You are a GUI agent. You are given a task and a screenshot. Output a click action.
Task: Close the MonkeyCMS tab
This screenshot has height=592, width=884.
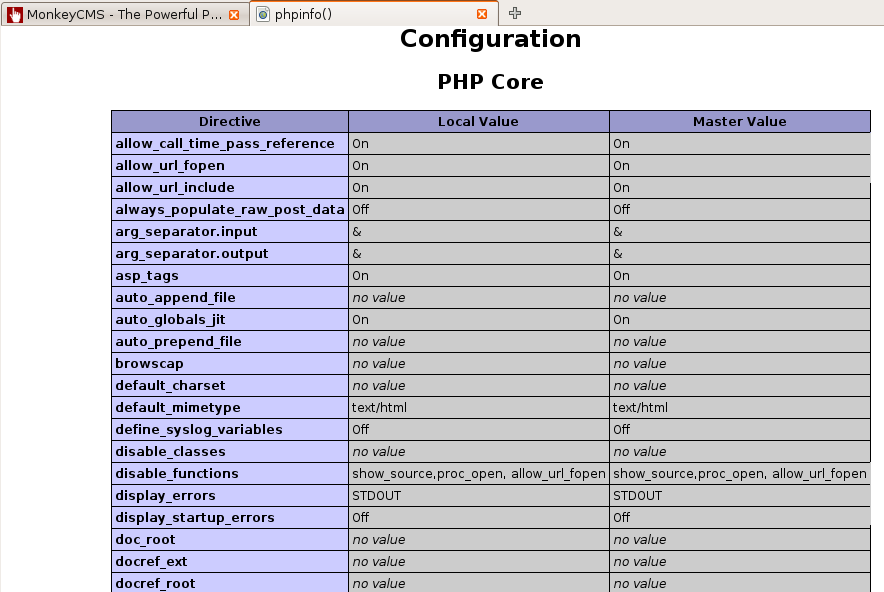coord(234,15)
